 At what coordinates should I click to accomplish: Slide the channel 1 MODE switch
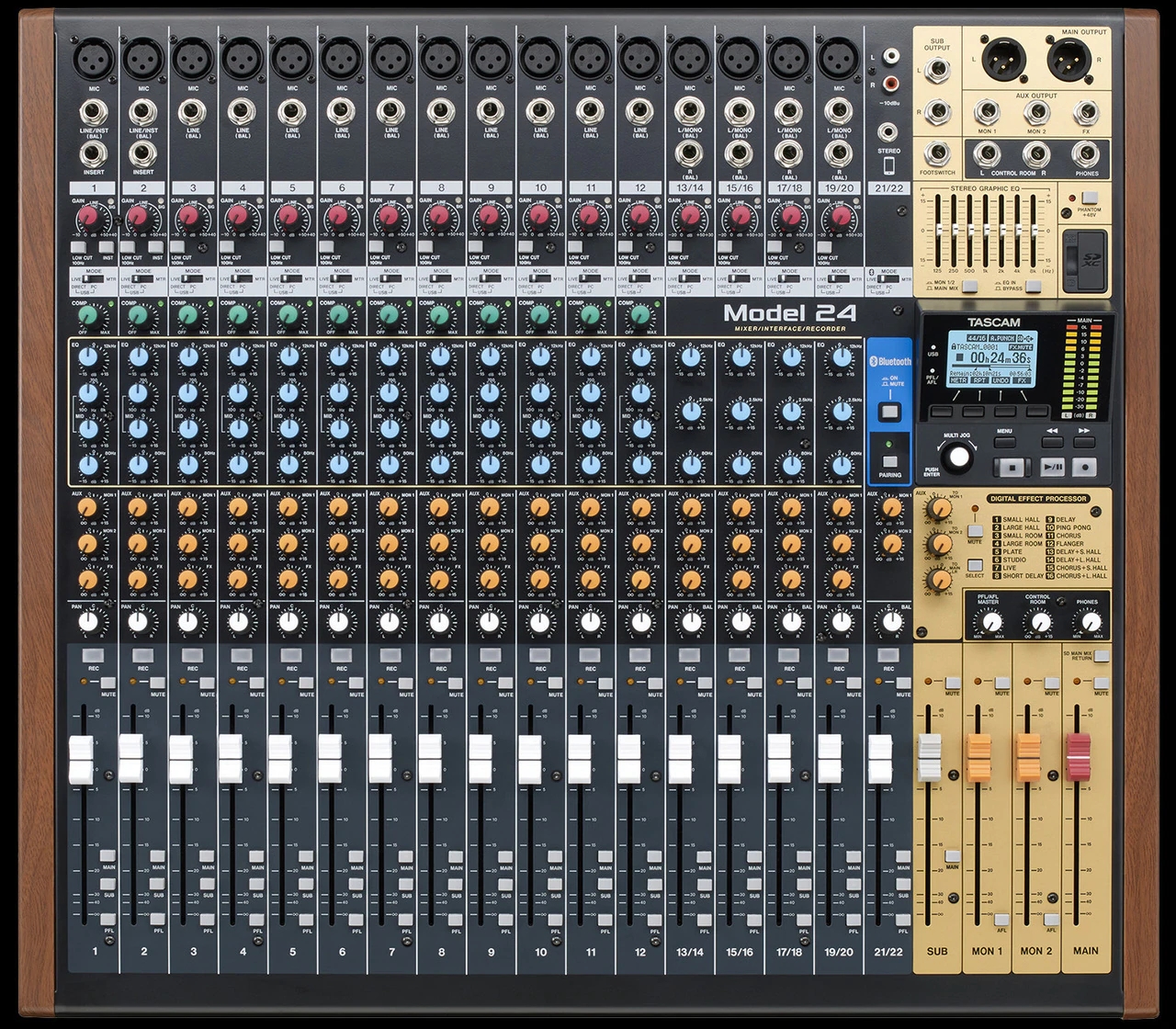pyautogui.click(x=94, y=277)
